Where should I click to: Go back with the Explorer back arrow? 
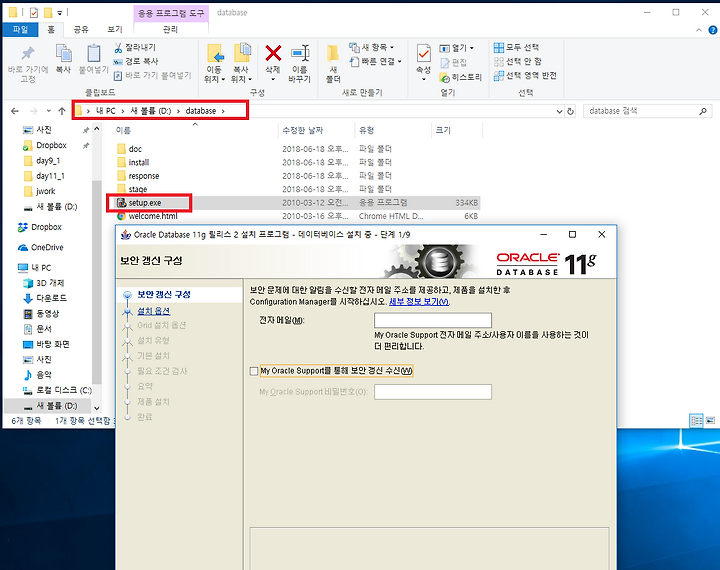pos(15,111)
